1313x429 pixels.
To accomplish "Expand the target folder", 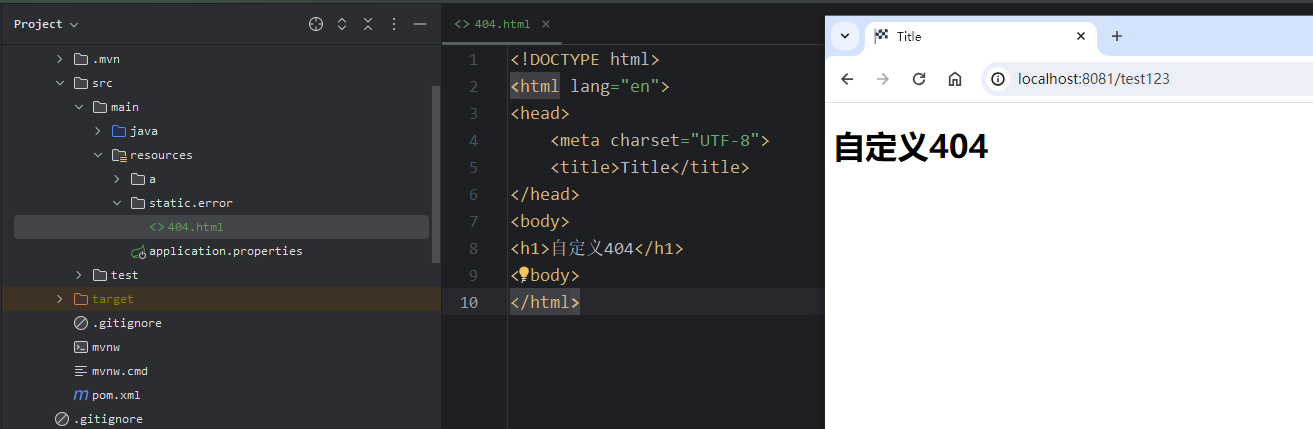I will pyautogui.click(x=60, y=299).
